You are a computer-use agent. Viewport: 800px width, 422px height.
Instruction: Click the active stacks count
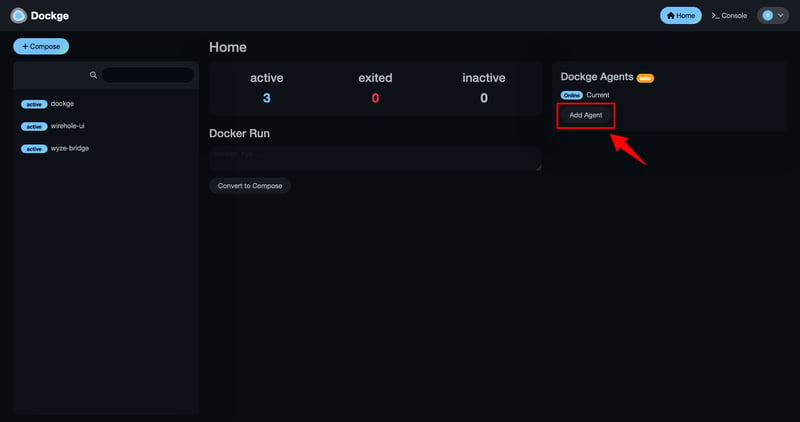coord(267,98)
